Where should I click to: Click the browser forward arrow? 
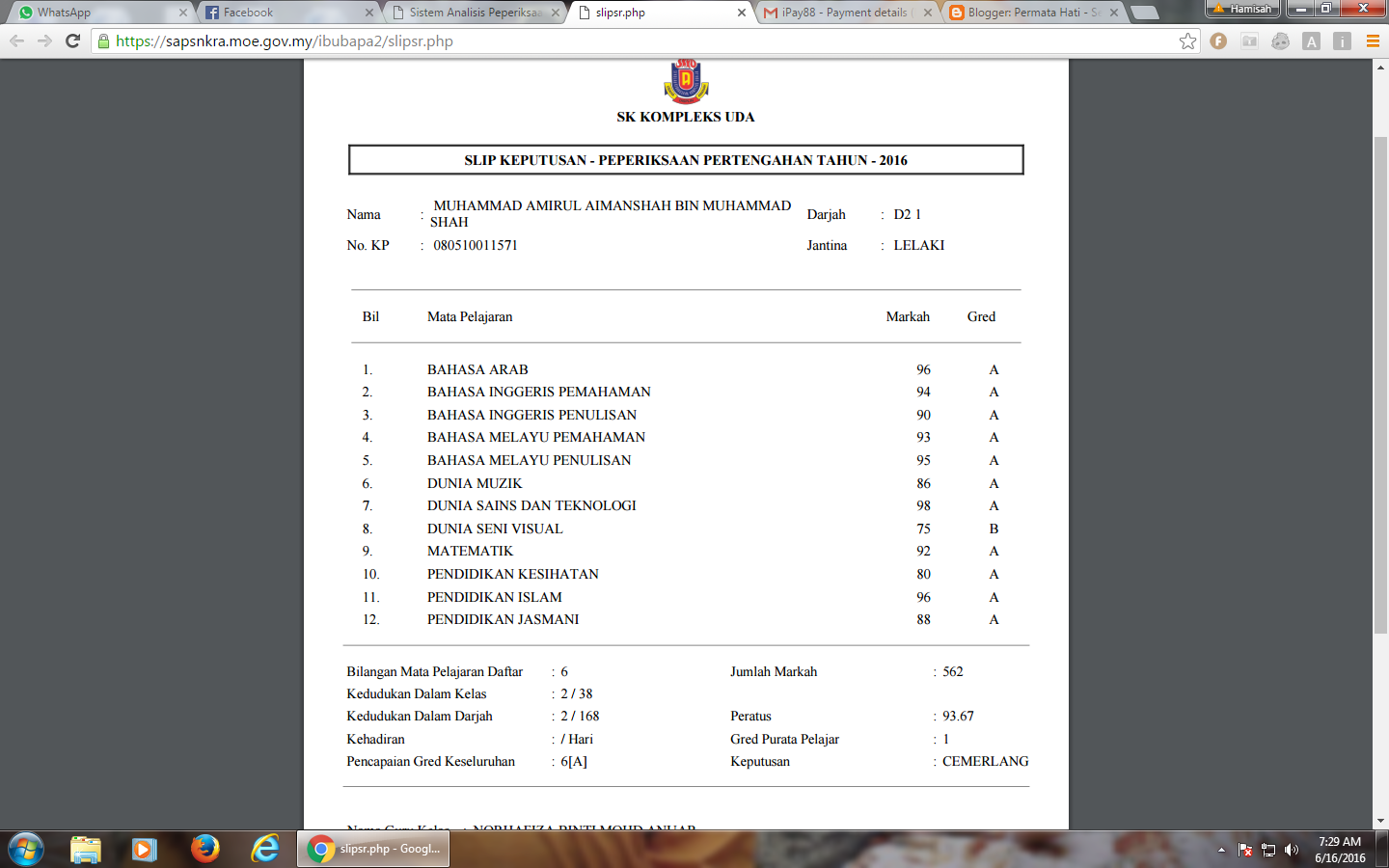click(x=44, y=41)
